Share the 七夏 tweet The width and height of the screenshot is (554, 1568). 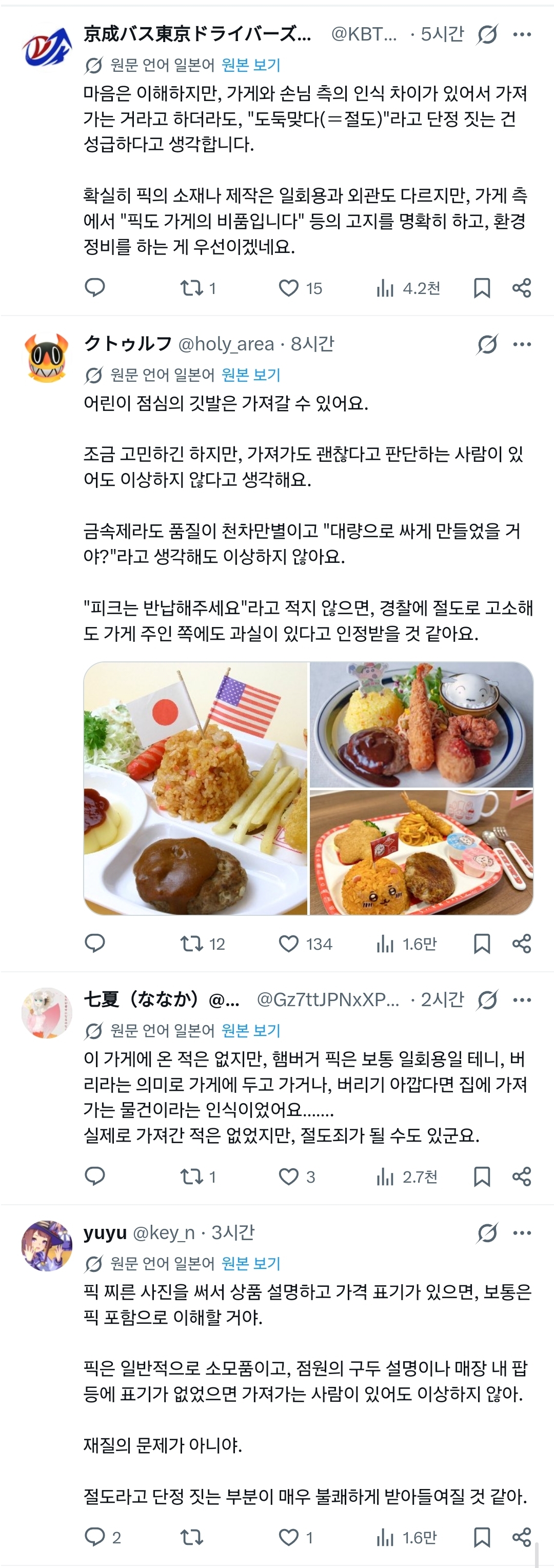click(x=522, y=1176)
